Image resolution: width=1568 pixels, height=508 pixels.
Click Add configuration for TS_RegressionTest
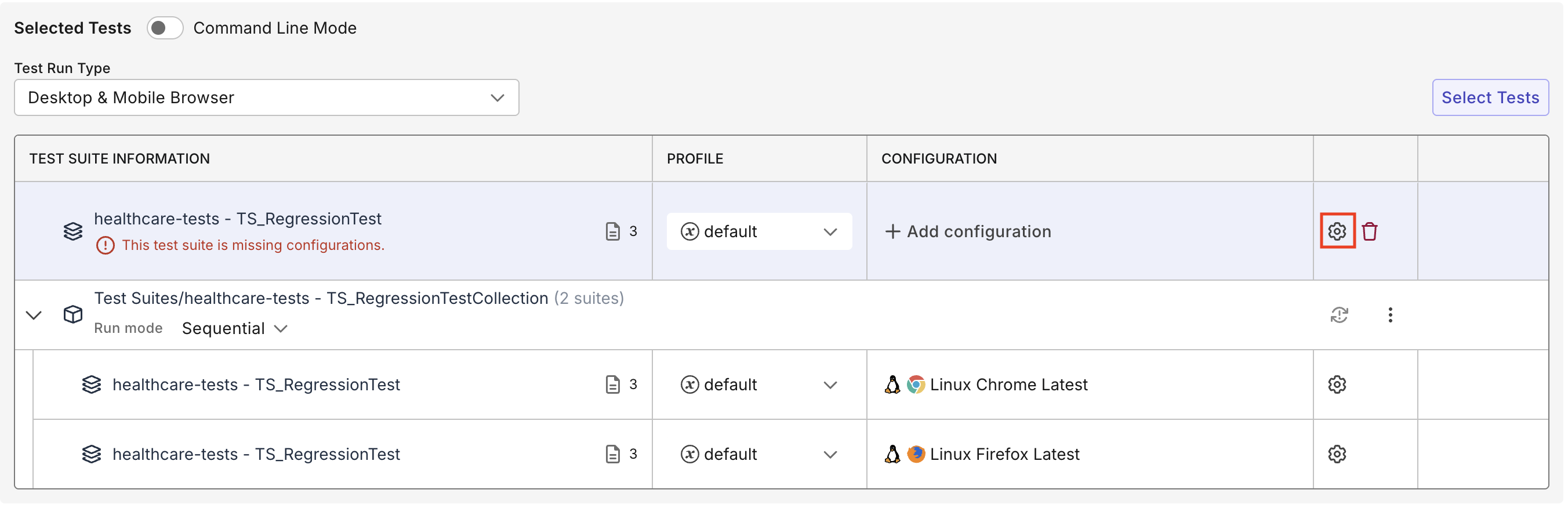click(x=968, y=231)
